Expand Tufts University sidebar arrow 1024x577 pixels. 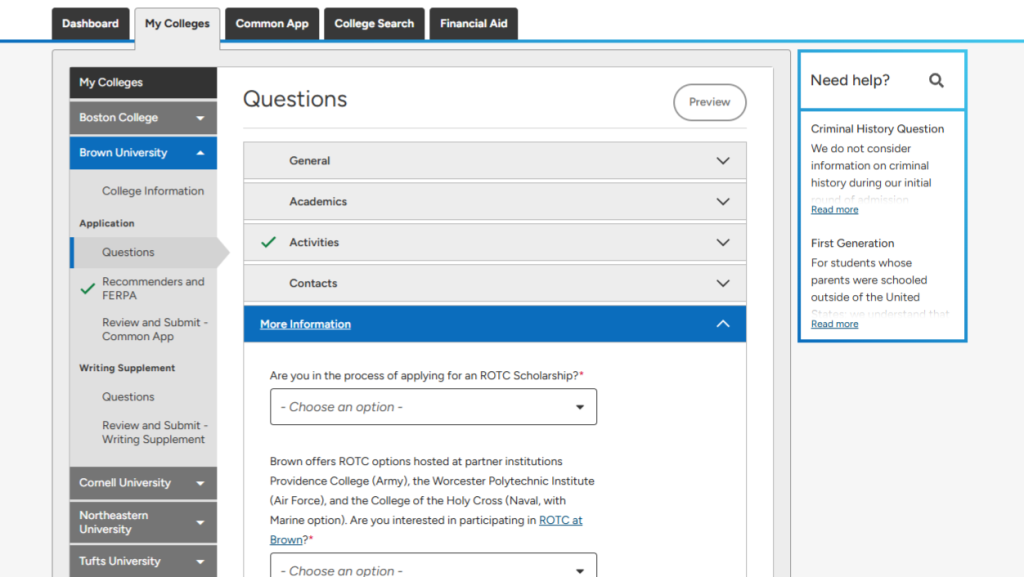(200, 562)
